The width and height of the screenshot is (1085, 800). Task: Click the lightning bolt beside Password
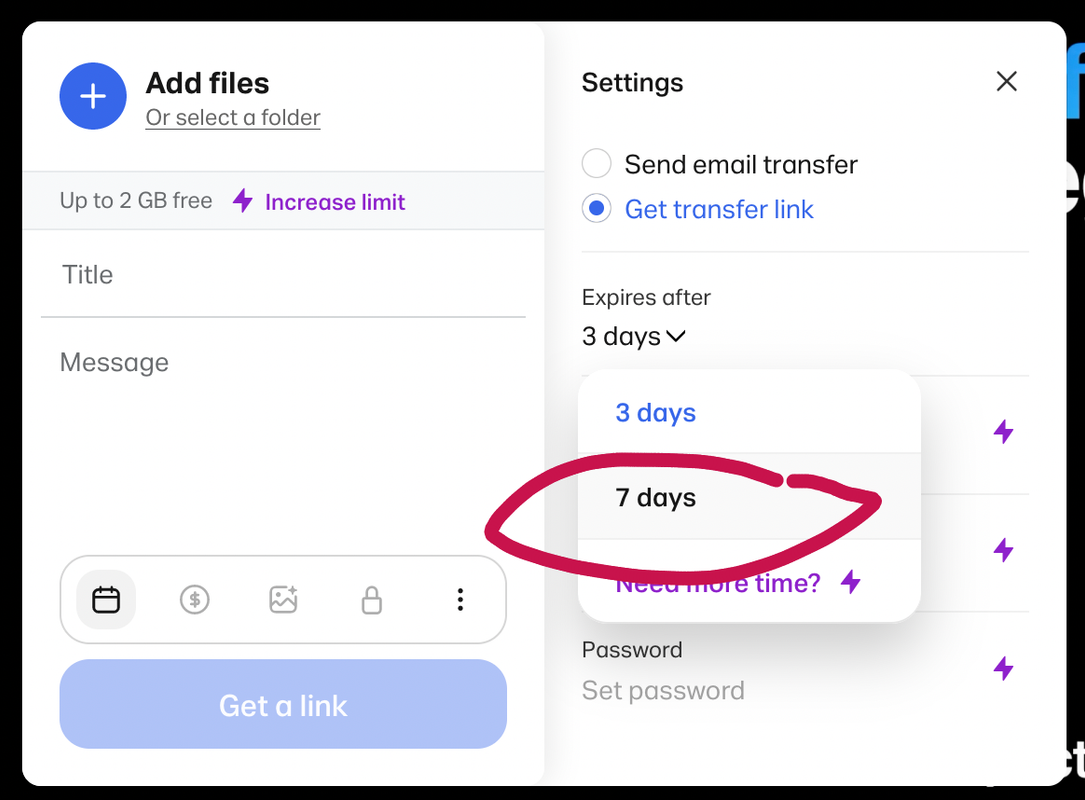[x=1003, y=668]
